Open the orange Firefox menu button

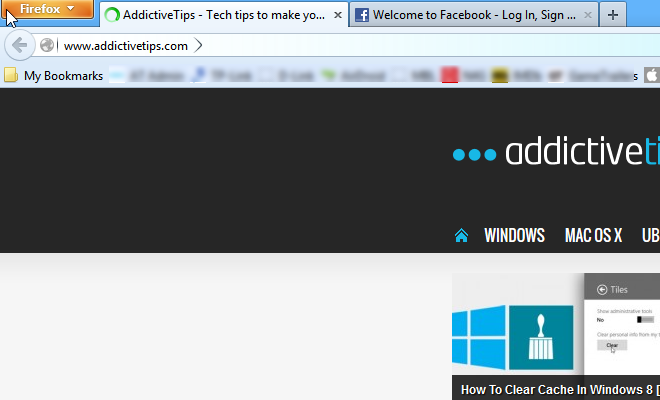point(47,9)
